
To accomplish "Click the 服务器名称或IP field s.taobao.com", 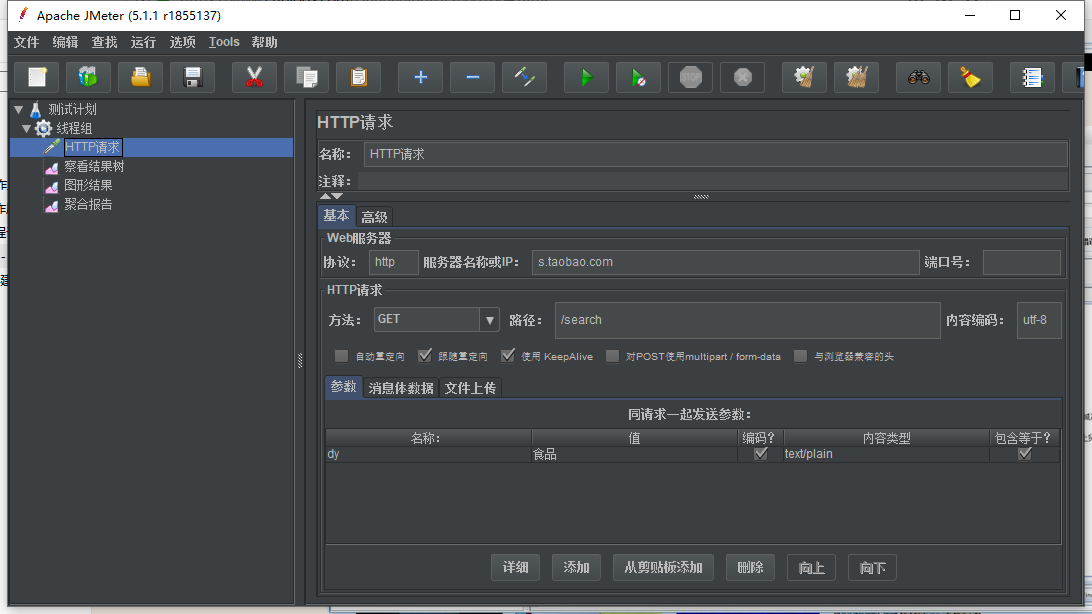I will click(x=725, y=262).
